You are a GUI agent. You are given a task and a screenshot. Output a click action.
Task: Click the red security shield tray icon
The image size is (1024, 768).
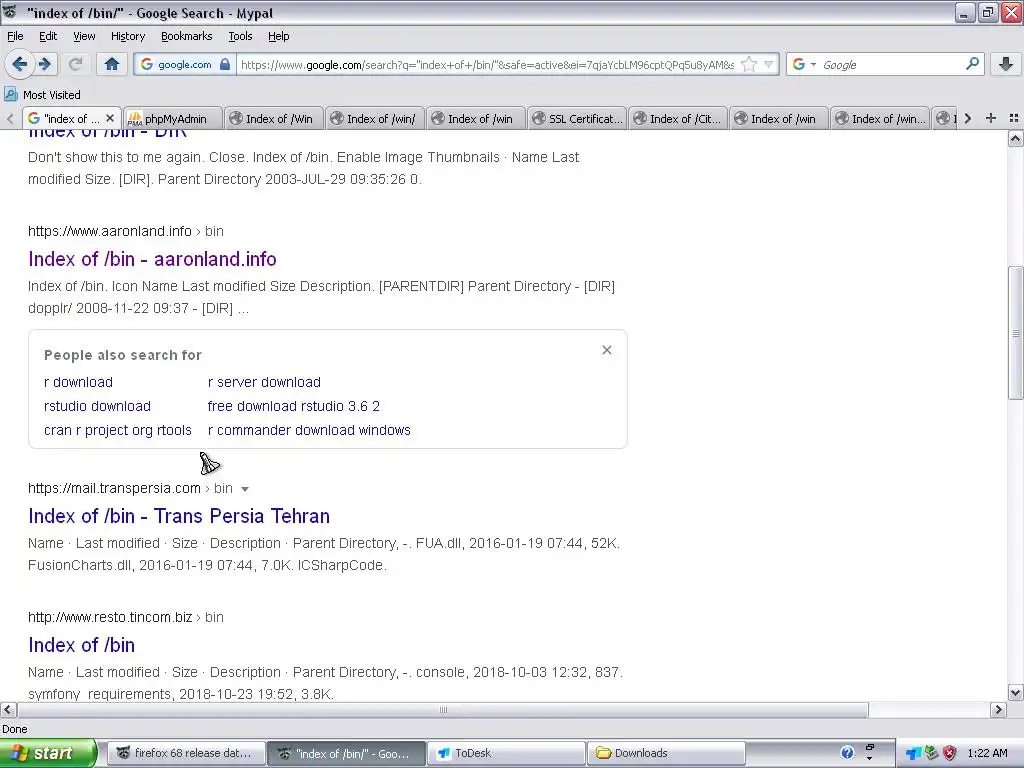pyautogui.click(x=950, y=753)
